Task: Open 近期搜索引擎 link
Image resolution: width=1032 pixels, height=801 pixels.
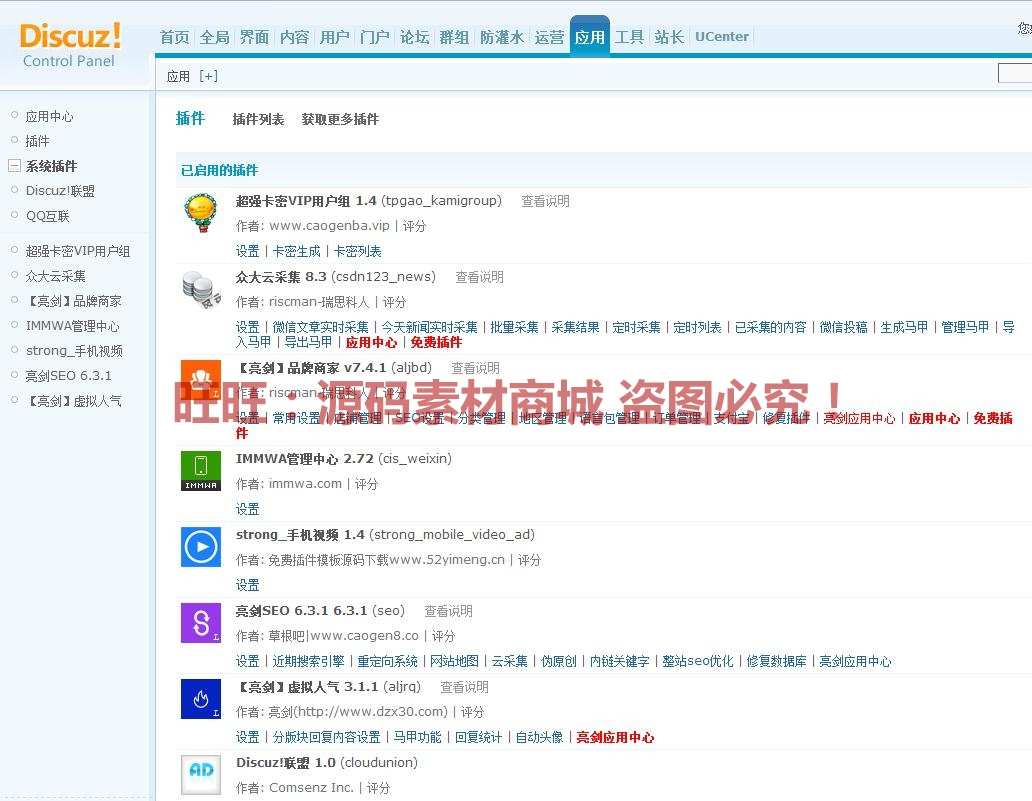Action: (x=308, y=661)
